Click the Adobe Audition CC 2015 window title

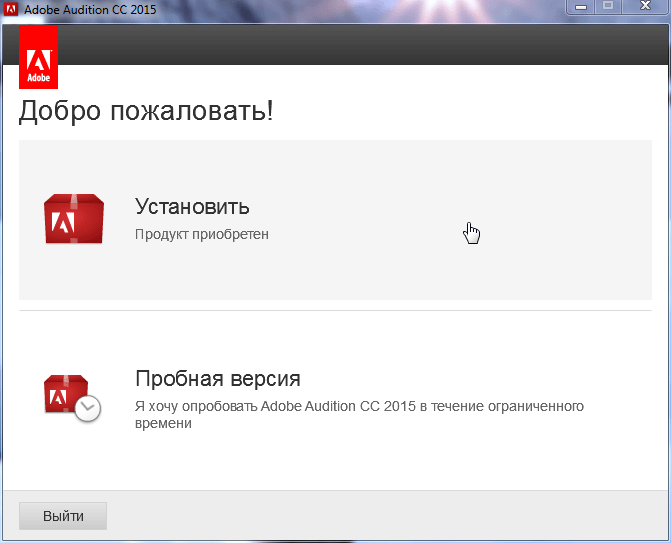90,9
